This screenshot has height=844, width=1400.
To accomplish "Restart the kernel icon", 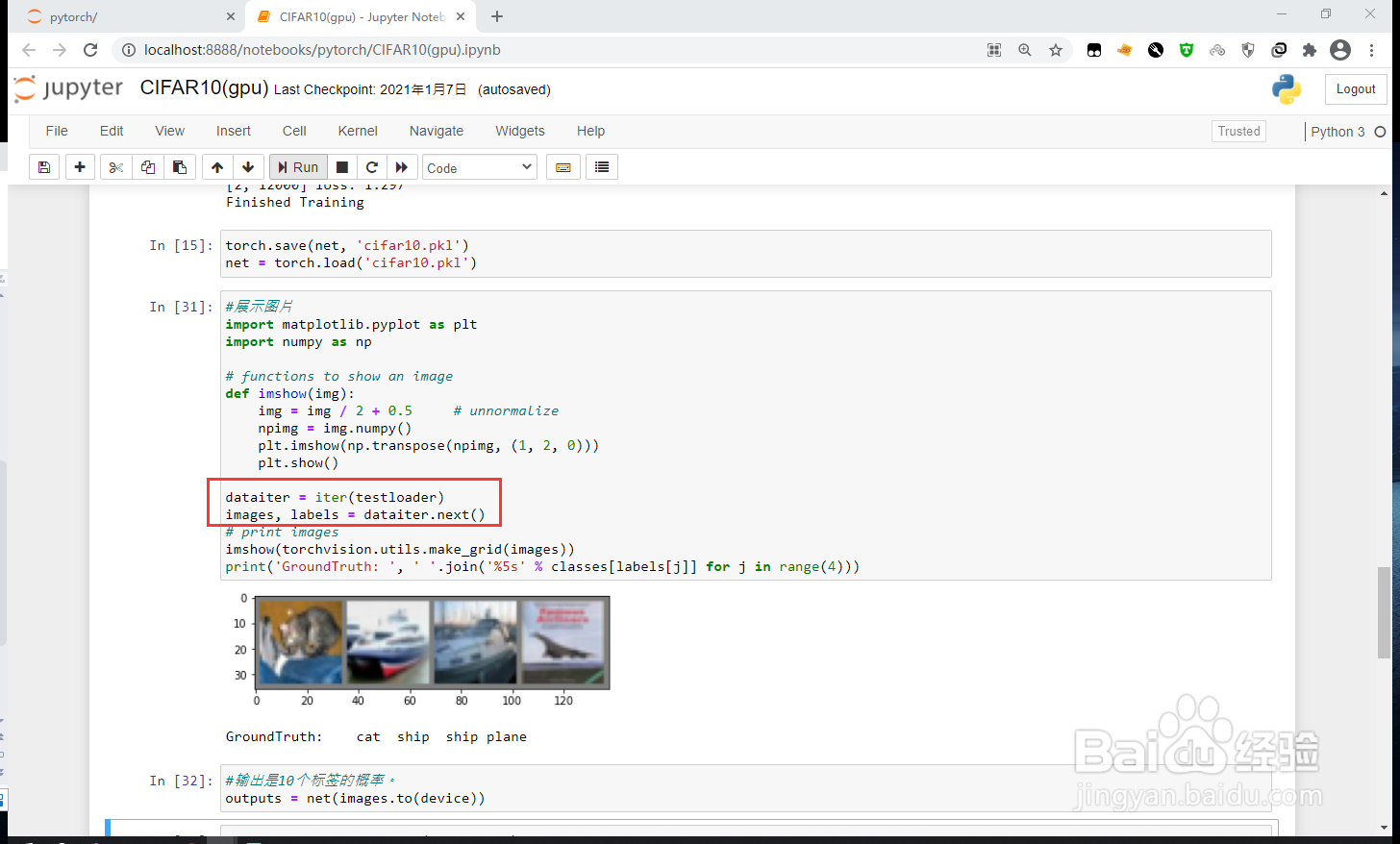I will [x=372, y=167].
